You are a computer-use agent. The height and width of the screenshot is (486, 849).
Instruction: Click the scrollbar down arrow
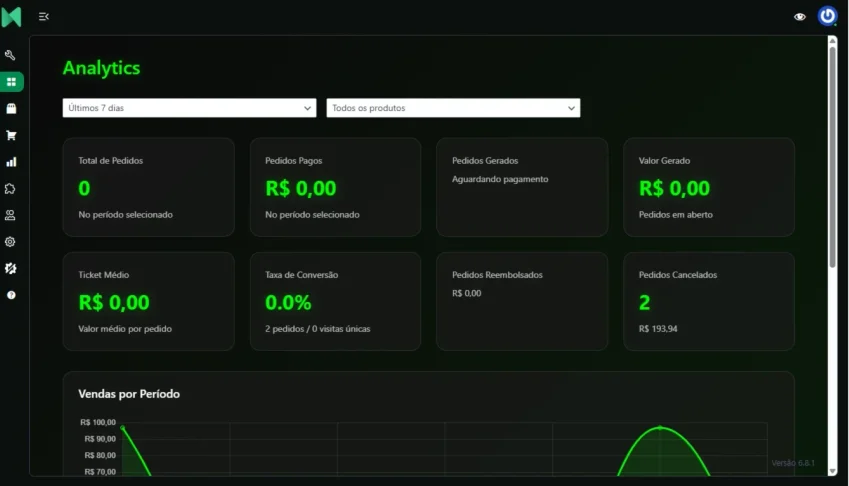[x=832, y=471]
